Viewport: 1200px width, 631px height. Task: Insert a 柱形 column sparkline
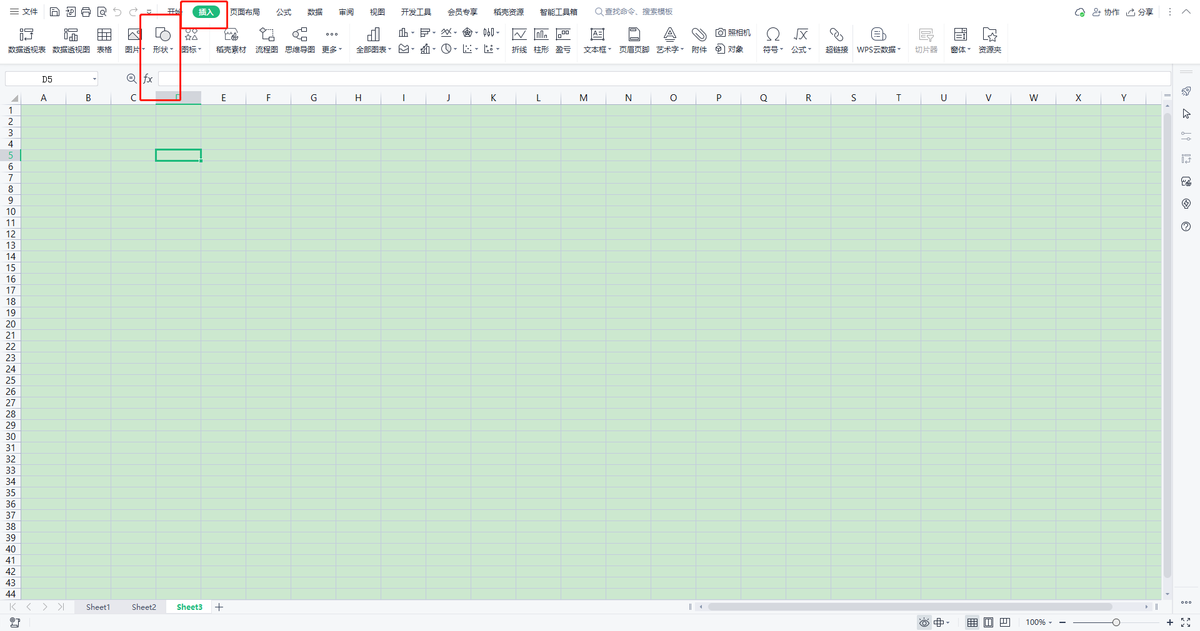(x=541, y=40)
